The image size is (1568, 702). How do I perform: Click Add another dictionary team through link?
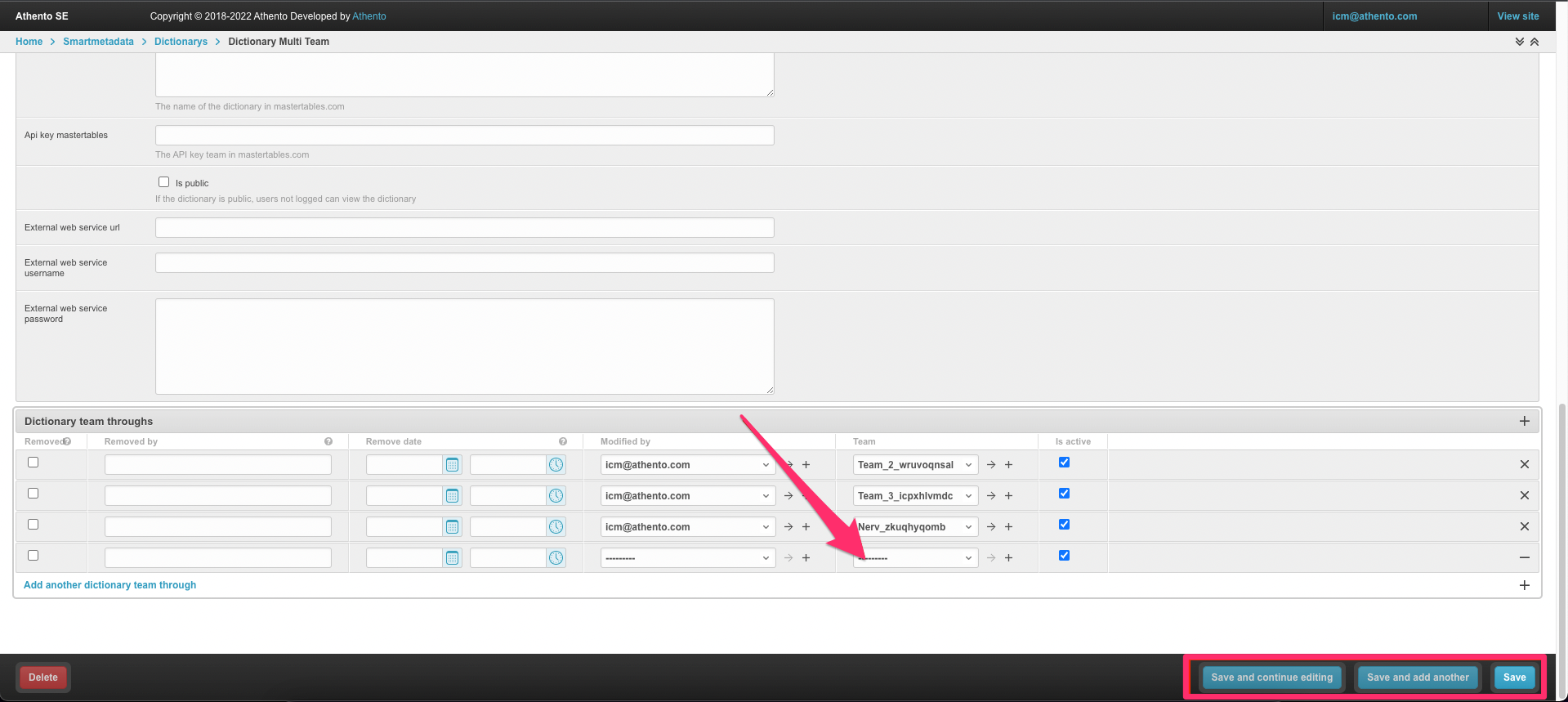click(x=109, y=585)
